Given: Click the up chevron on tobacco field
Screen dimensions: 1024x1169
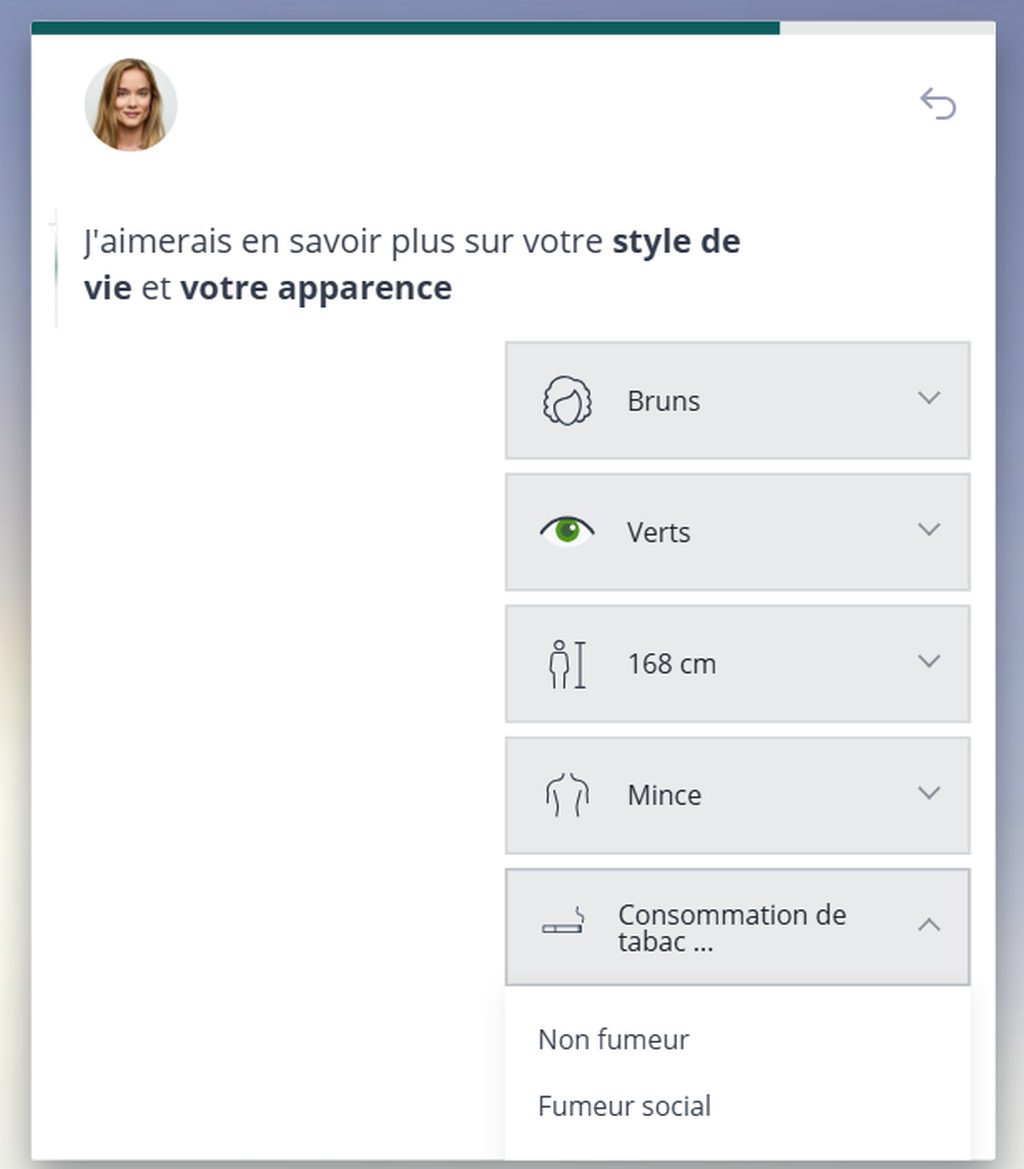Looking at the screenshot, I should coord(929,925).
